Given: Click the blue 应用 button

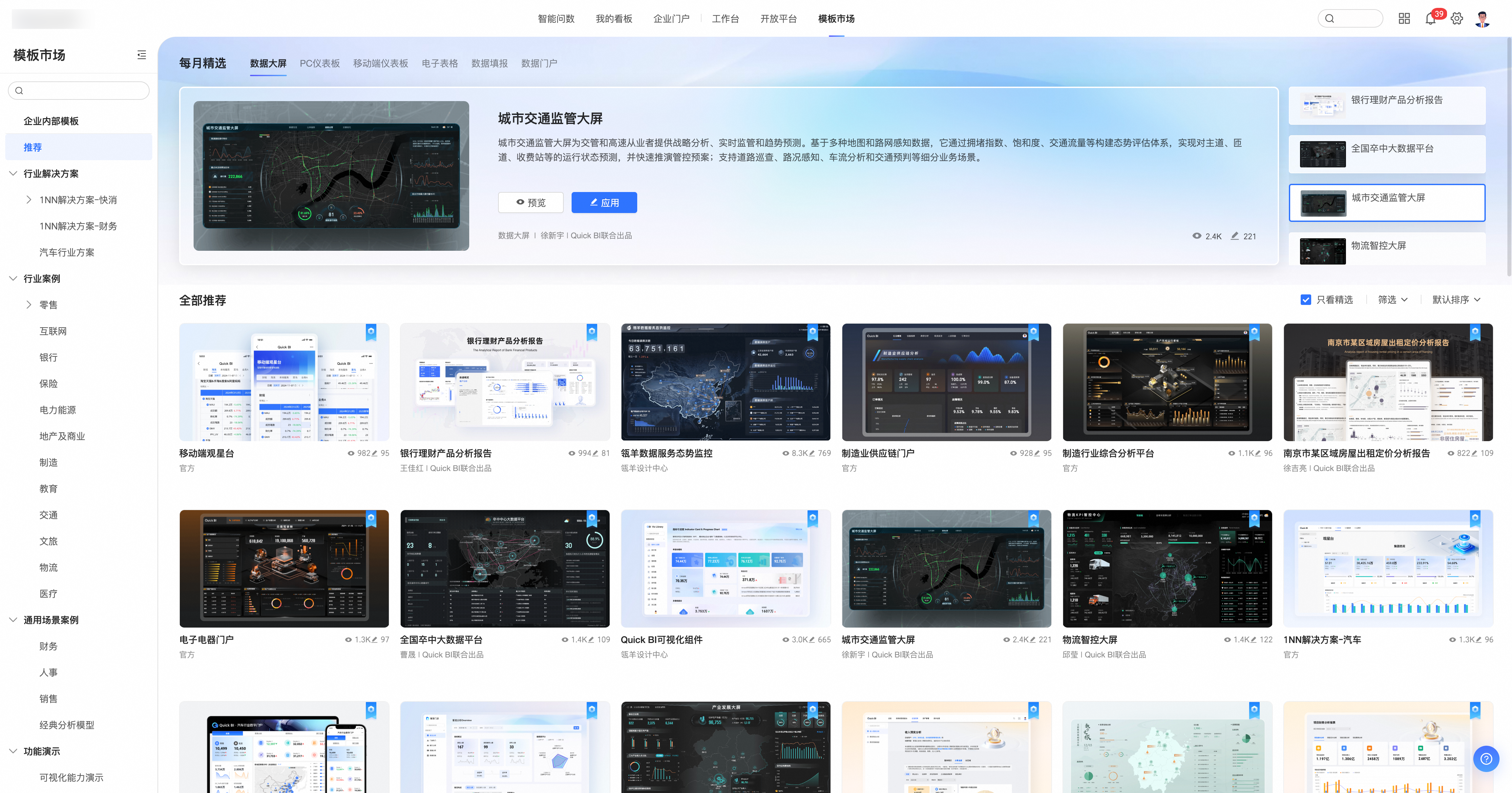Looking at the screenshot, I should point(604,203).
